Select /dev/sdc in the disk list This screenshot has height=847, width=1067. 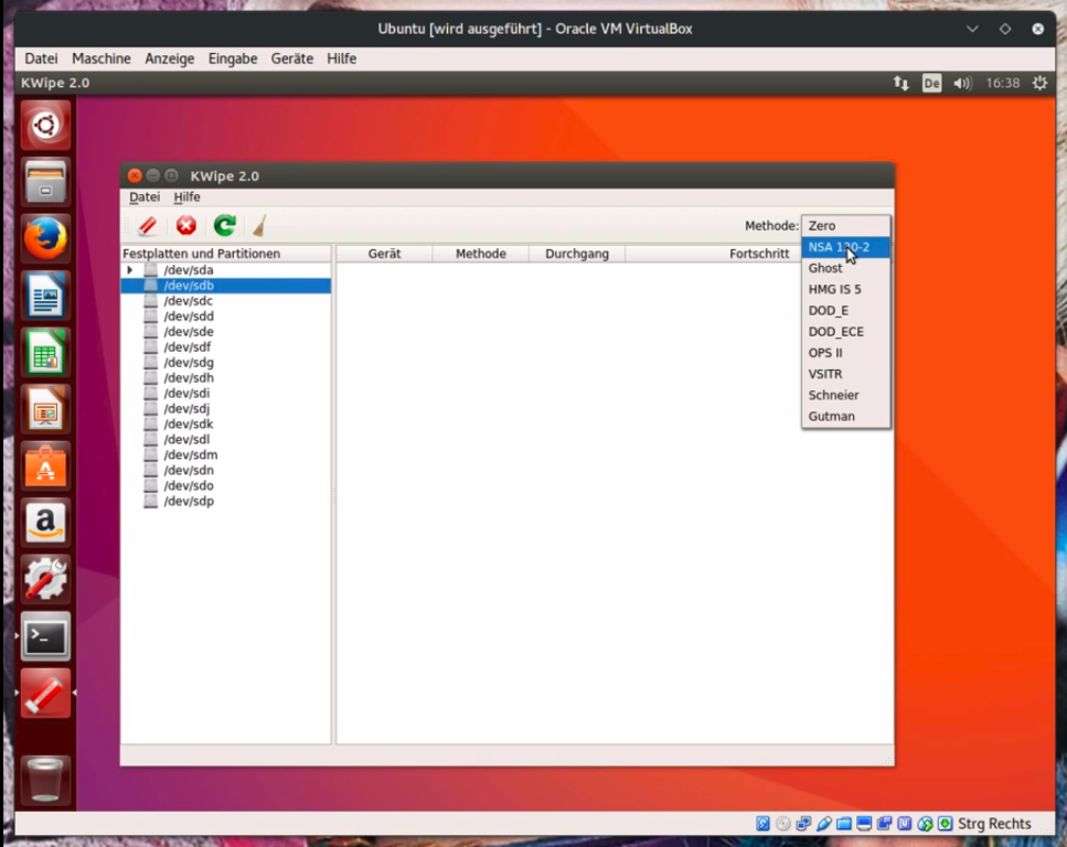pyautogui.click(x=188, y=301)
